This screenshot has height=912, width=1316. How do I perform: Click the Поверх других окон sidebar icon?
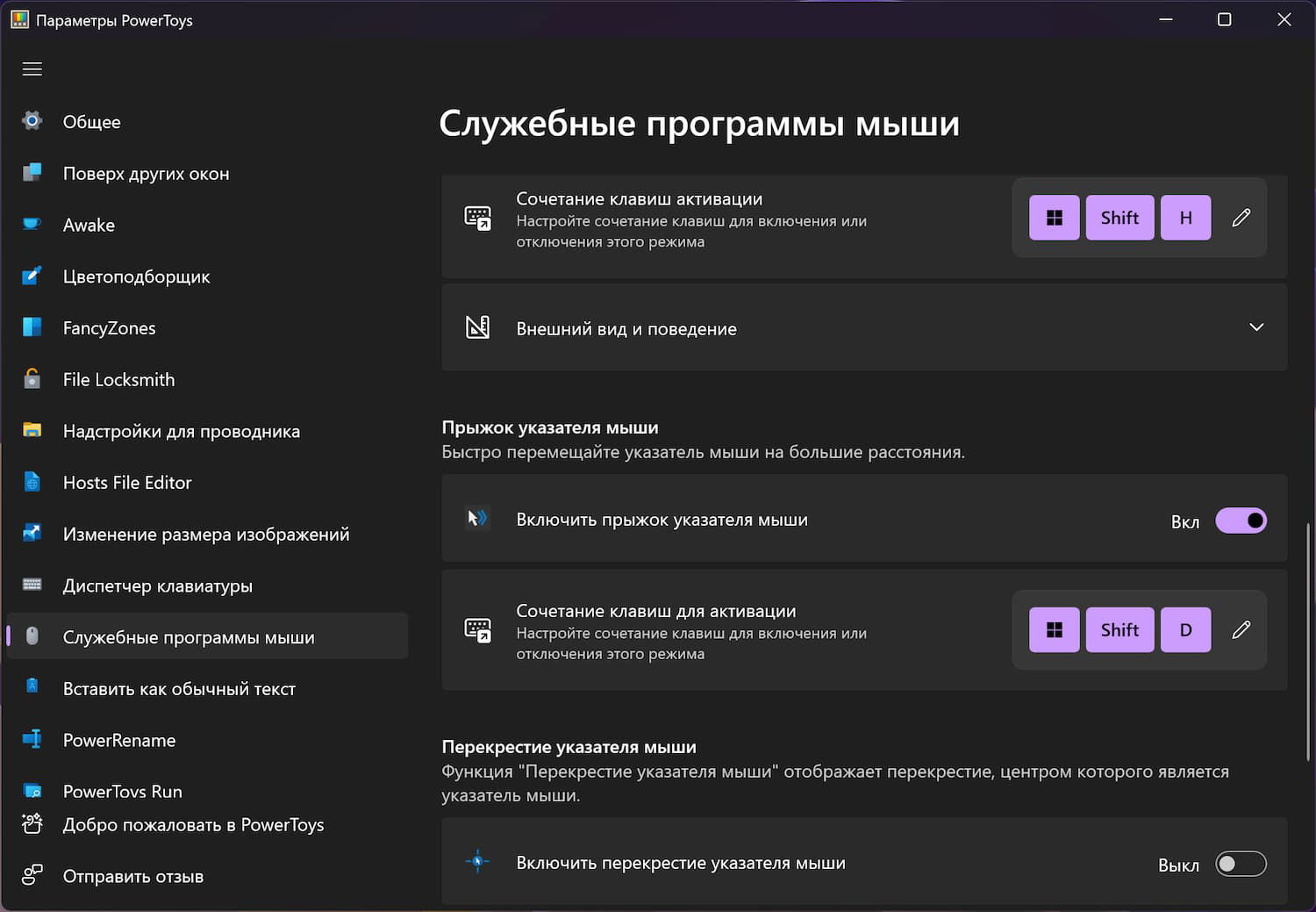tap(32, 173)
